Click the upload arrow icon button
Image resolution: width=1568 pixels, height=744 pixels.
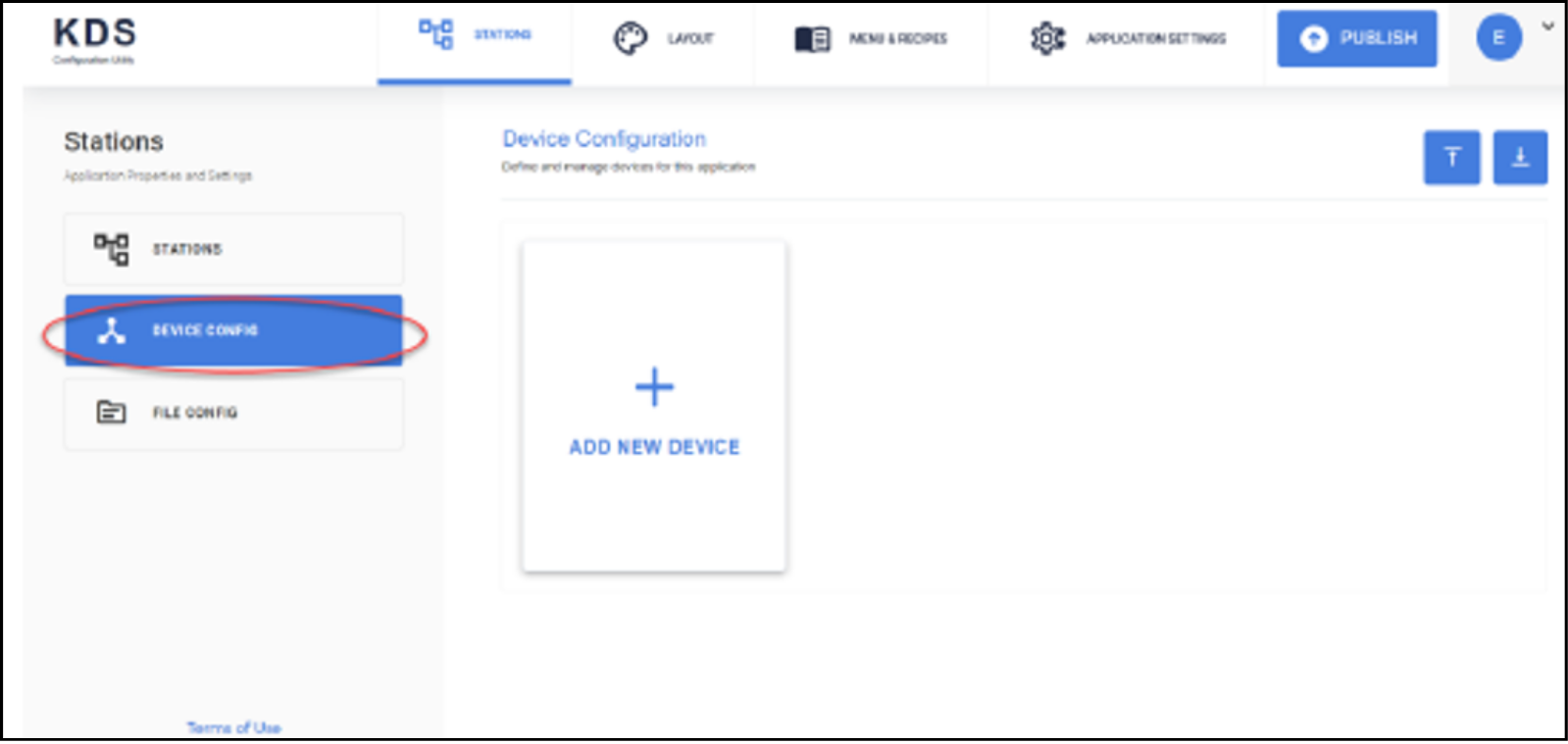pyautogui.click(x=1451, y=158)
